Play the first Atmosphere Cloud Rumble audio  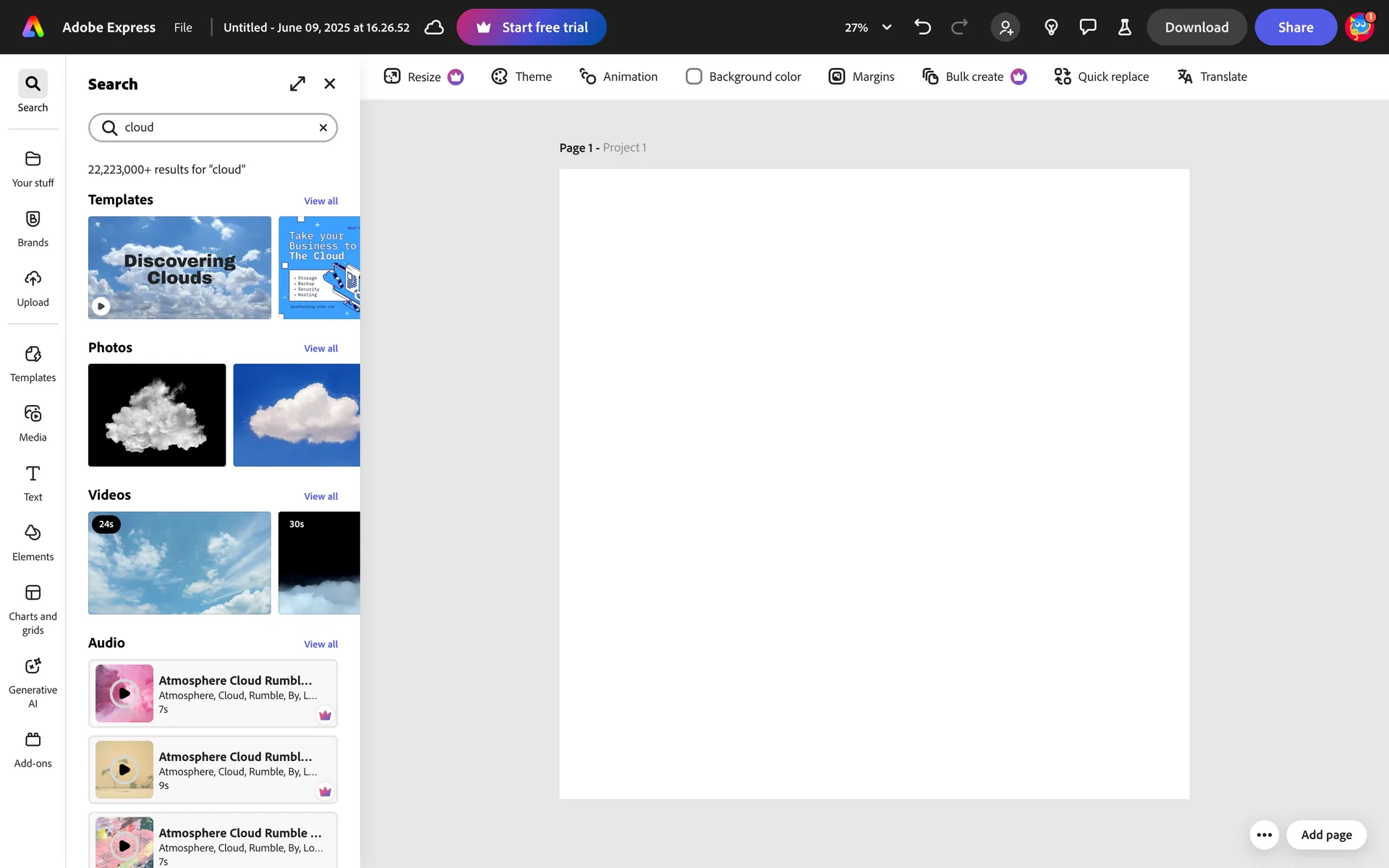pyautogui.click(x=124, y=694)
